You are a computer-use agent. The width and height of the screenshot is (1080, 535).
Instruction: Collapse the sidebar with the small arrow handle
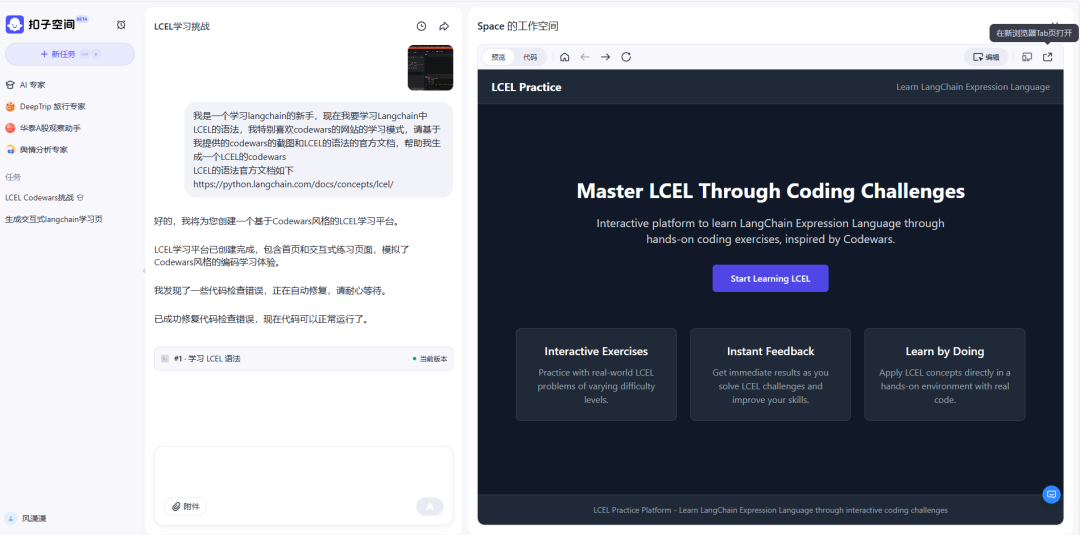click(143, 271)
